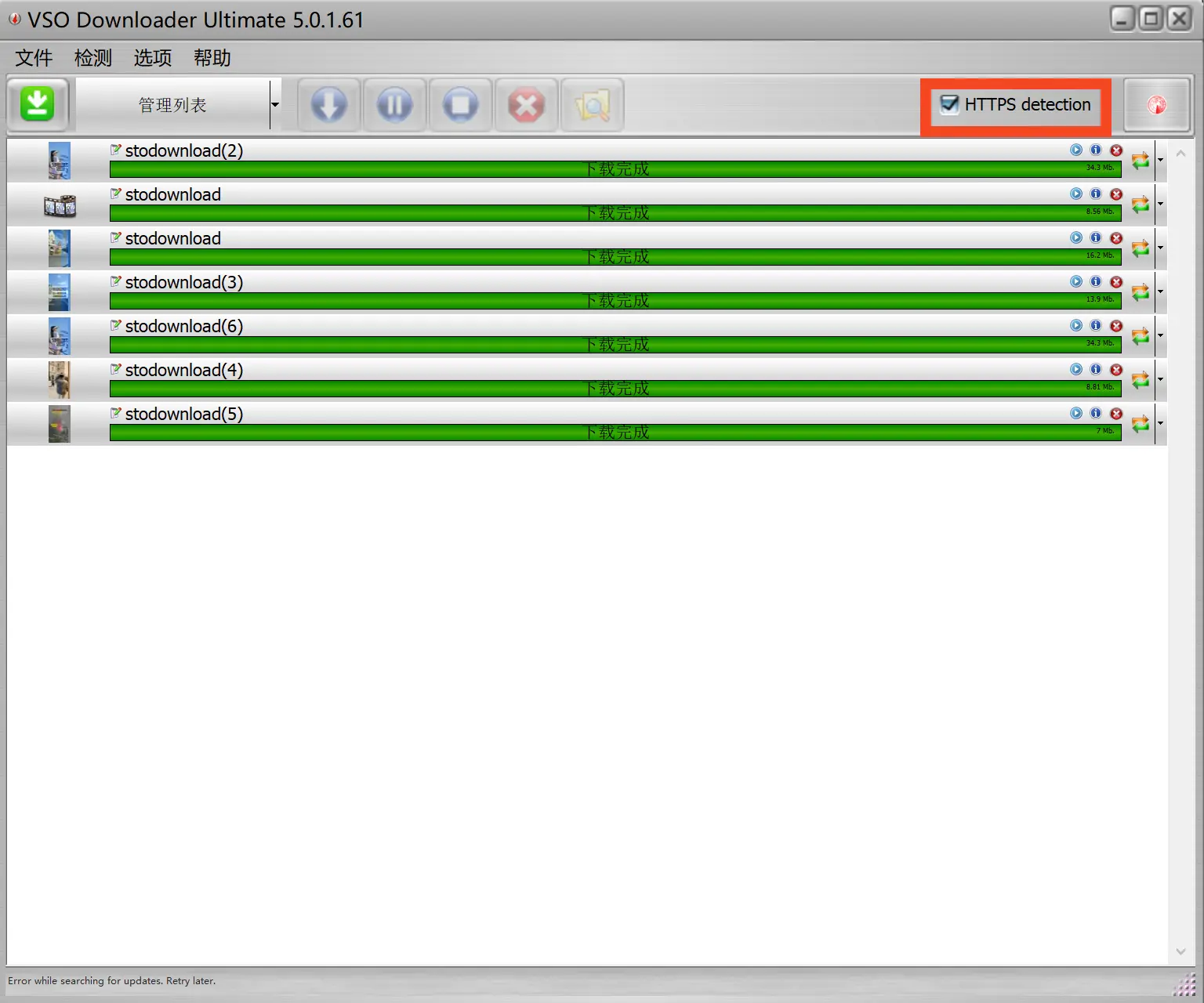This screenshot has width=1204, height=1003.
Task: Convert stodownload(6) with arrows icon
Action: 1141,335
